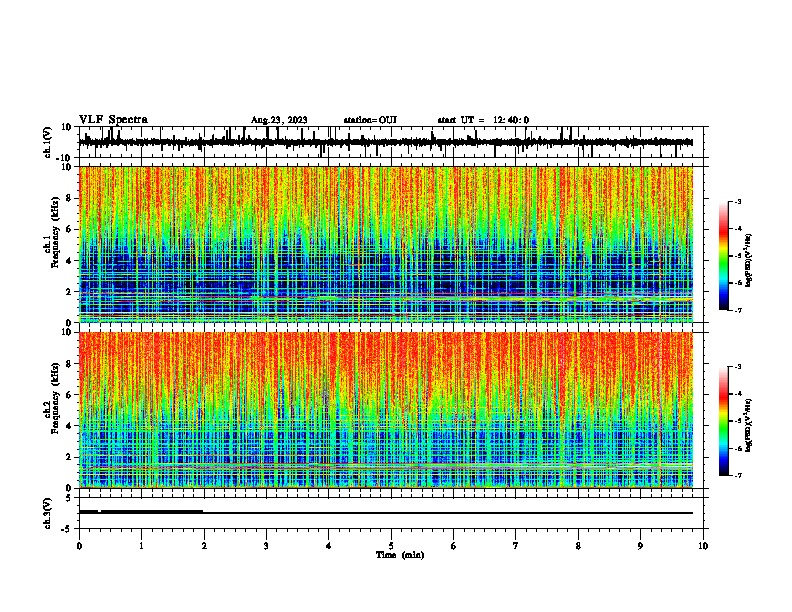This screenshot has width=792, height=612.
Task: Select the "2" tick on the time axis
Action: coord(204,546)
